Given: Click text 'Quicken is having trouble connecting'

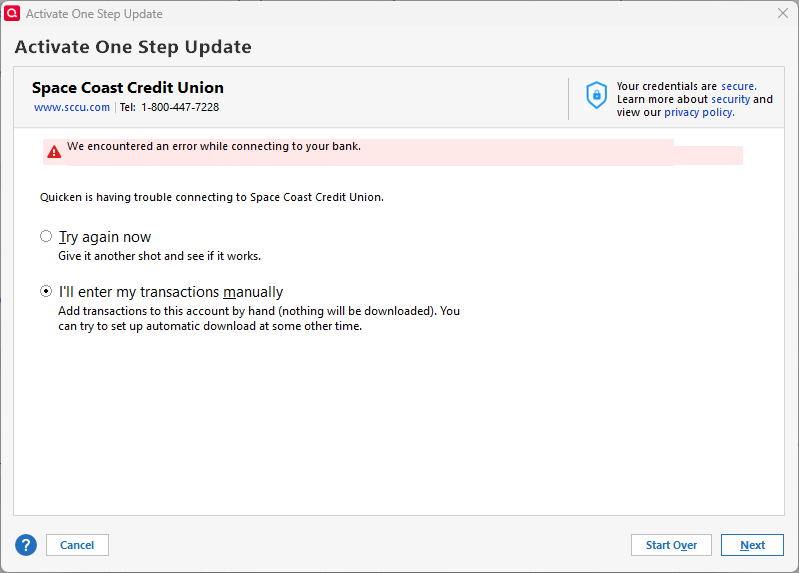Looking at the screenshot, I should (211, 197).
